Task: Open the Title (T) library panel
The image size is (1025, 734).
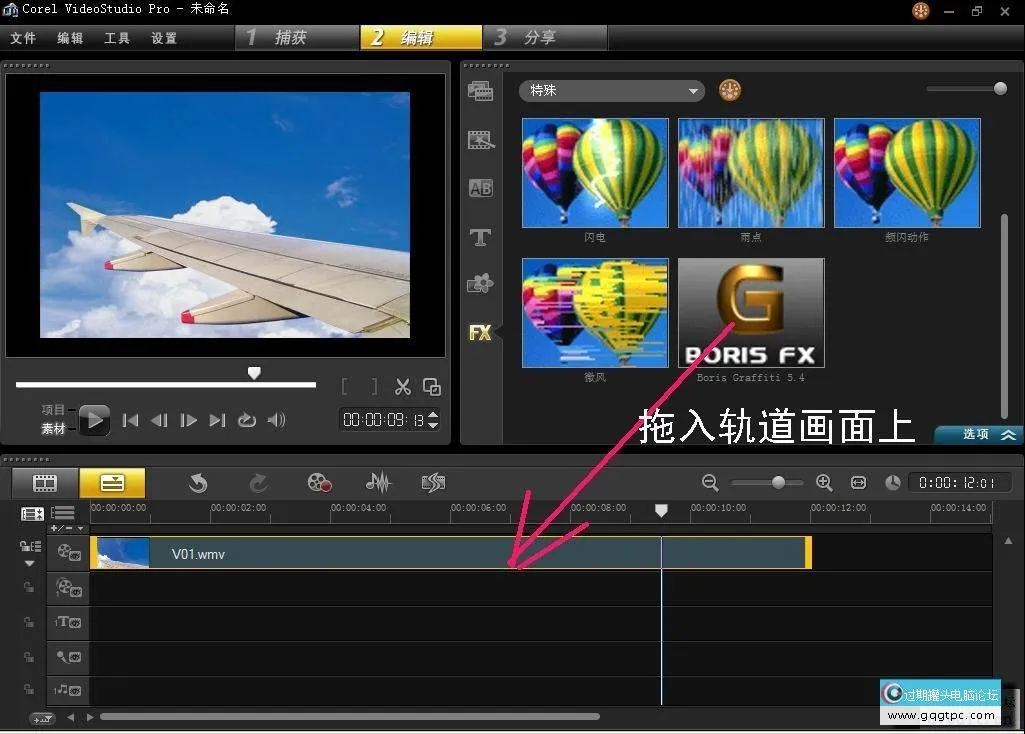Action: 481,237
